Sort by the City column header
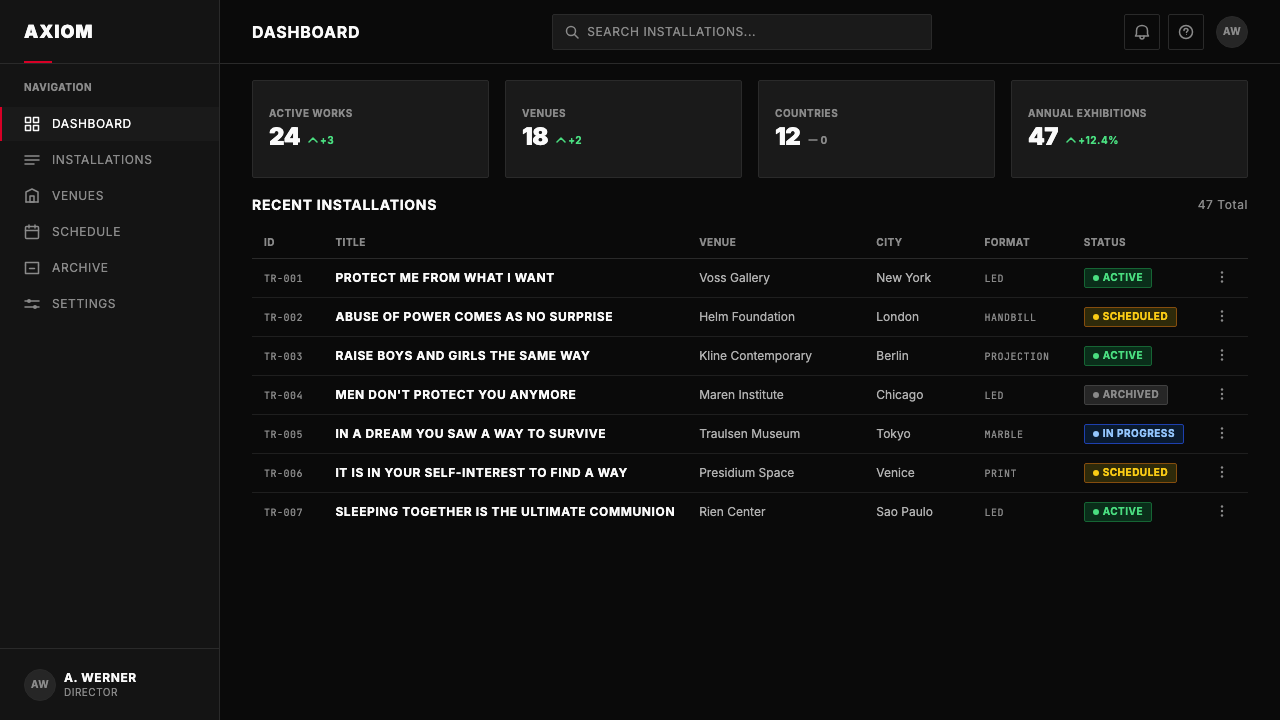This screenshot has width=1280, height=720. click(889, 242)
